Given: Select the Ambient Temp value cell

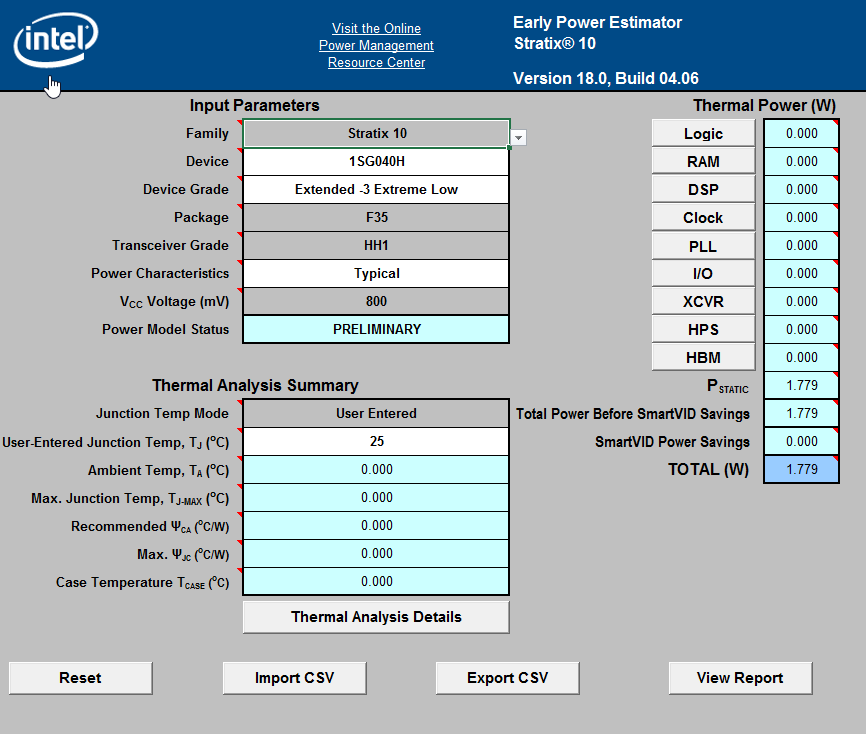Looking at the screenshot, I should pos(376,469).
